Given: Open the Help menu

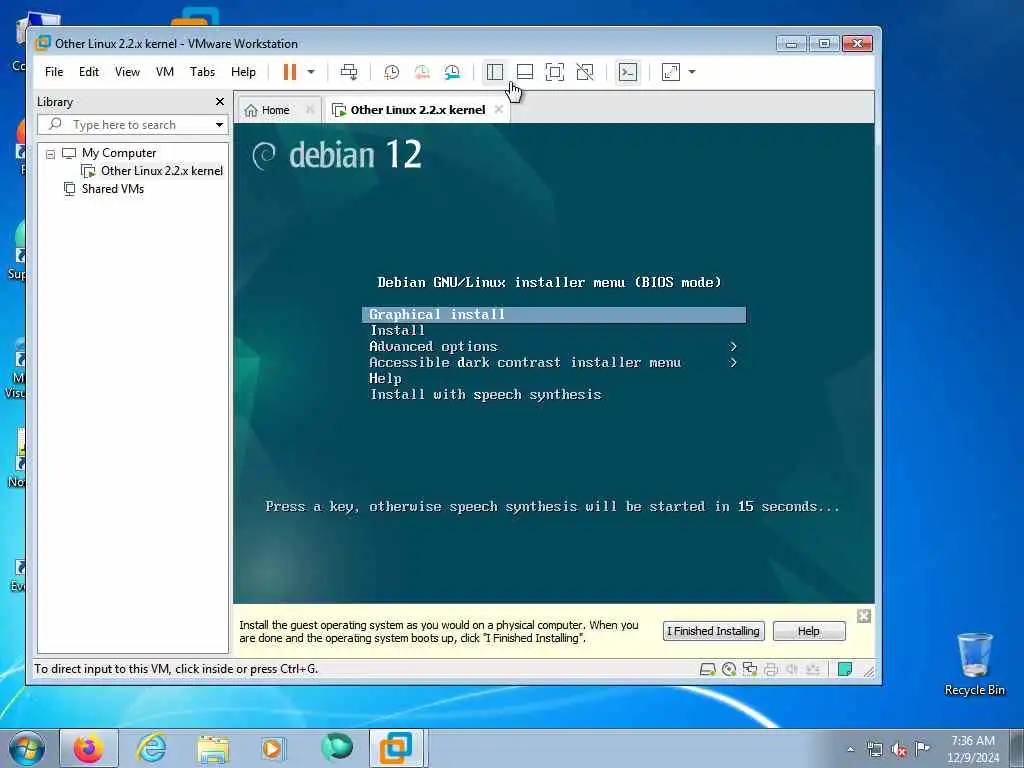Looking at the screenshot, I should click(x=243, y=72).
